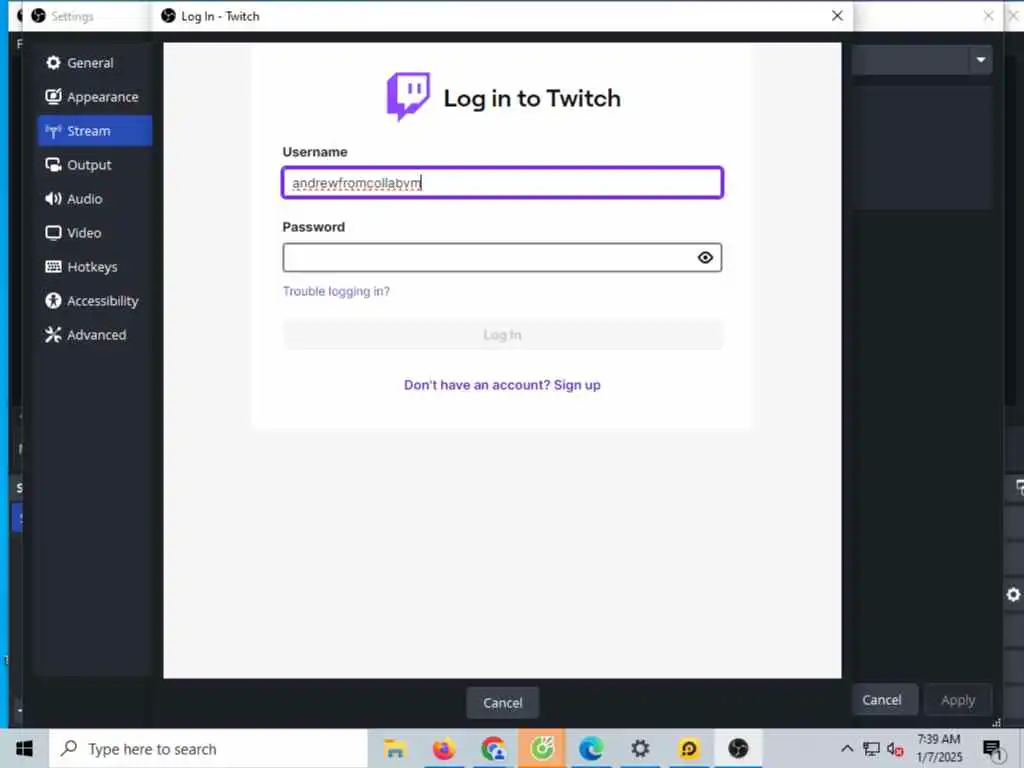Expand the dropdown arrow in Settings window
This screenshot has width=1024, height=768.
[981, 60]
